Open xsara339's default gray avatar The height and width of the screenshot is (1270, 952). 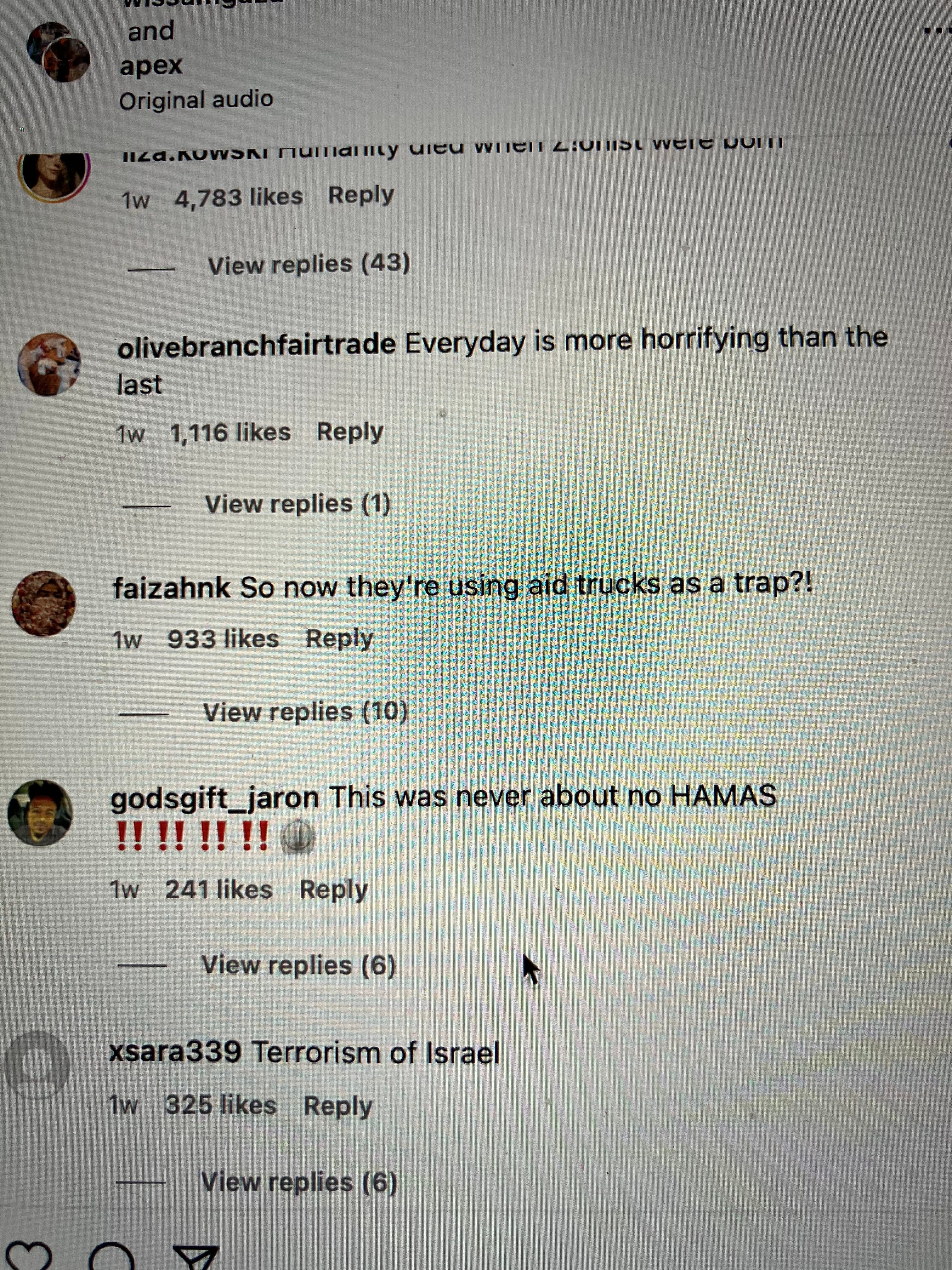[x=37, y=1065]
